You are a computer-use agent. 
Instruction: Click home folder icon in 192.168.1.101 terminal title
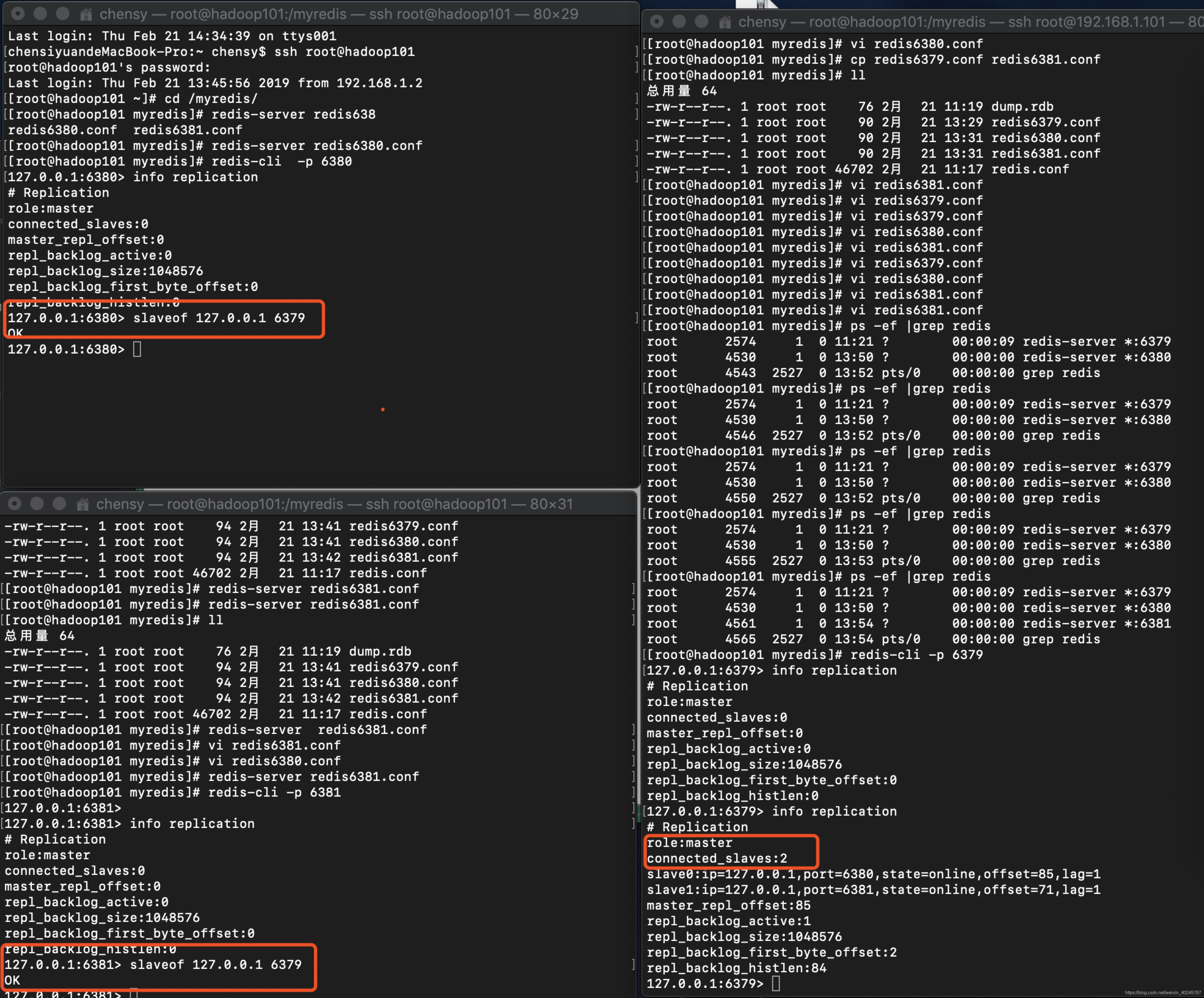725,22
